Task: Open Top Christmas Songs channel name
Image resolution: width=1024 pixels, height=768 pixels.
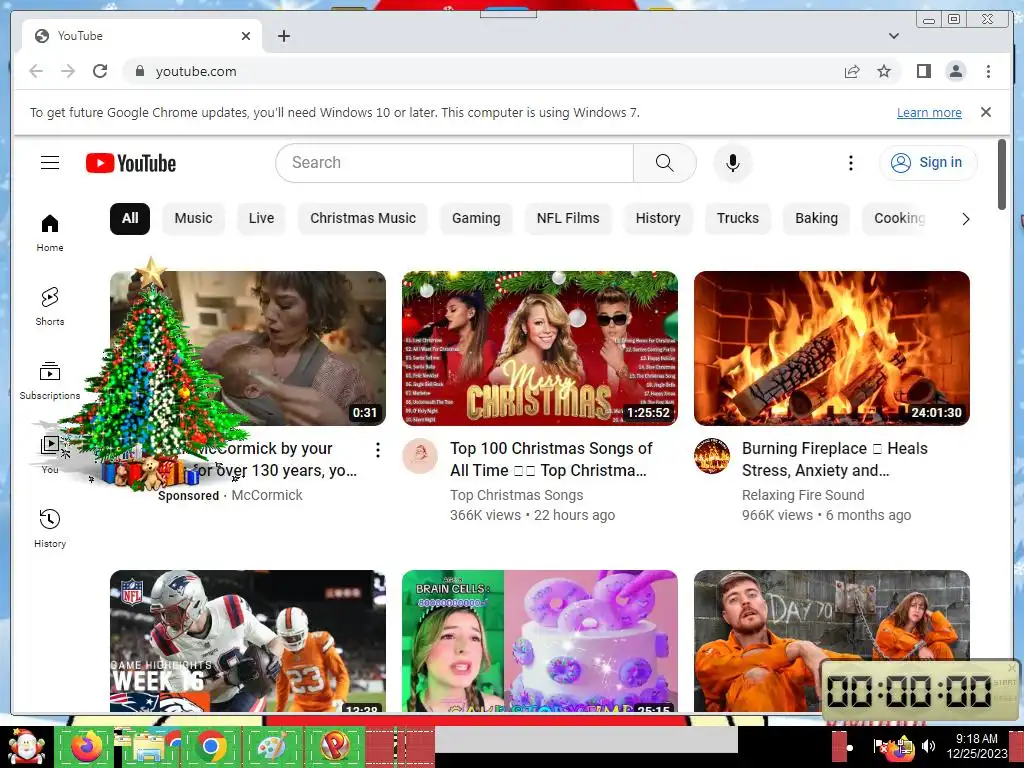Action: click(x=517, y=495)
